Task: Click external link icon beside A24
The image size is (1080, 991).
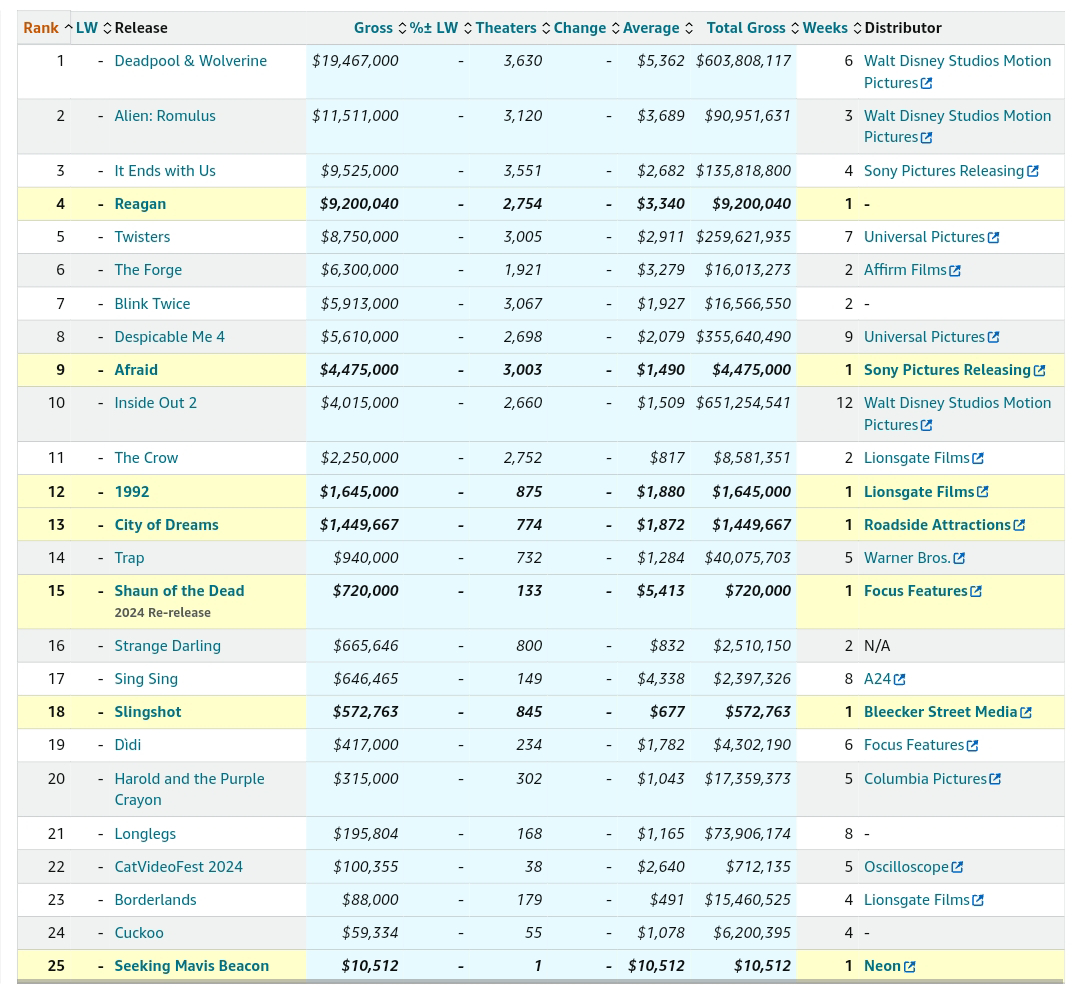Action: click(x=900, y=680)
